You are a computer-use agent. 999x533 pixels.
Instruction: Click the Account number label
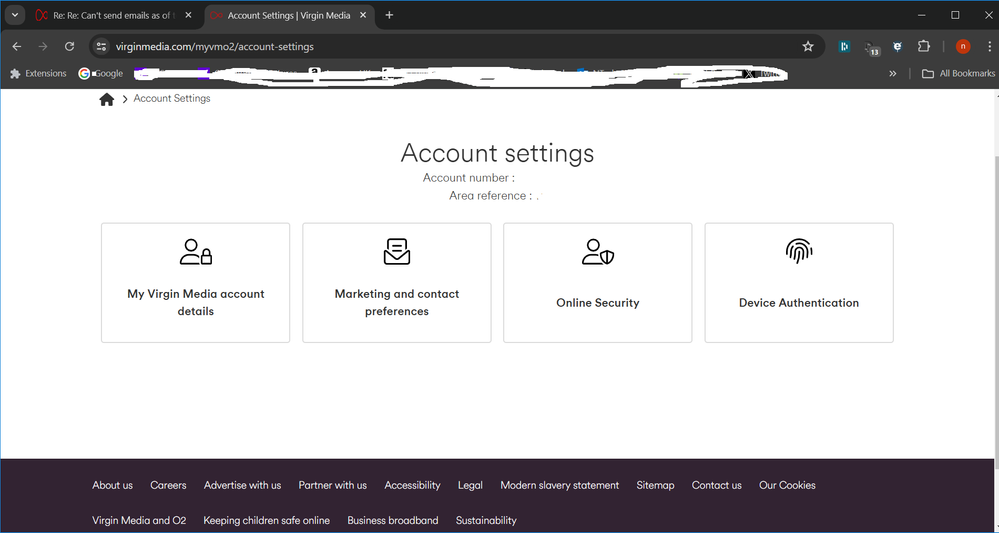point(469,178)
